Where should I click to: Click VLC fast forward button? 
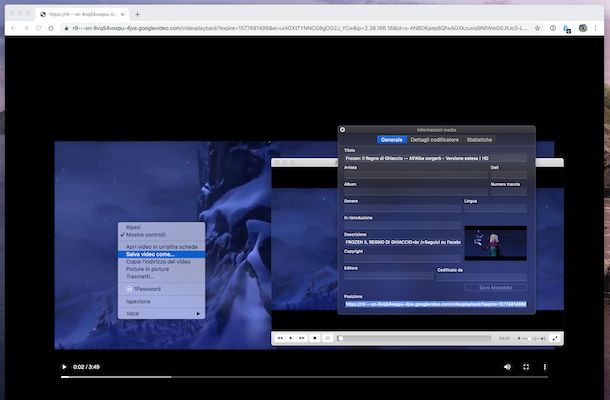pyautogui.click(x=301, y=338)
